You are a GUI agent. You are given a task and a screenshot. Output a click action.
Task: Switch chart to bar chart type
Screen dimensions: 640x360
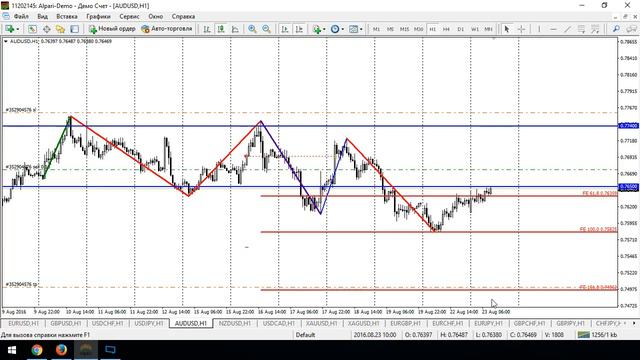click(207, 29)
